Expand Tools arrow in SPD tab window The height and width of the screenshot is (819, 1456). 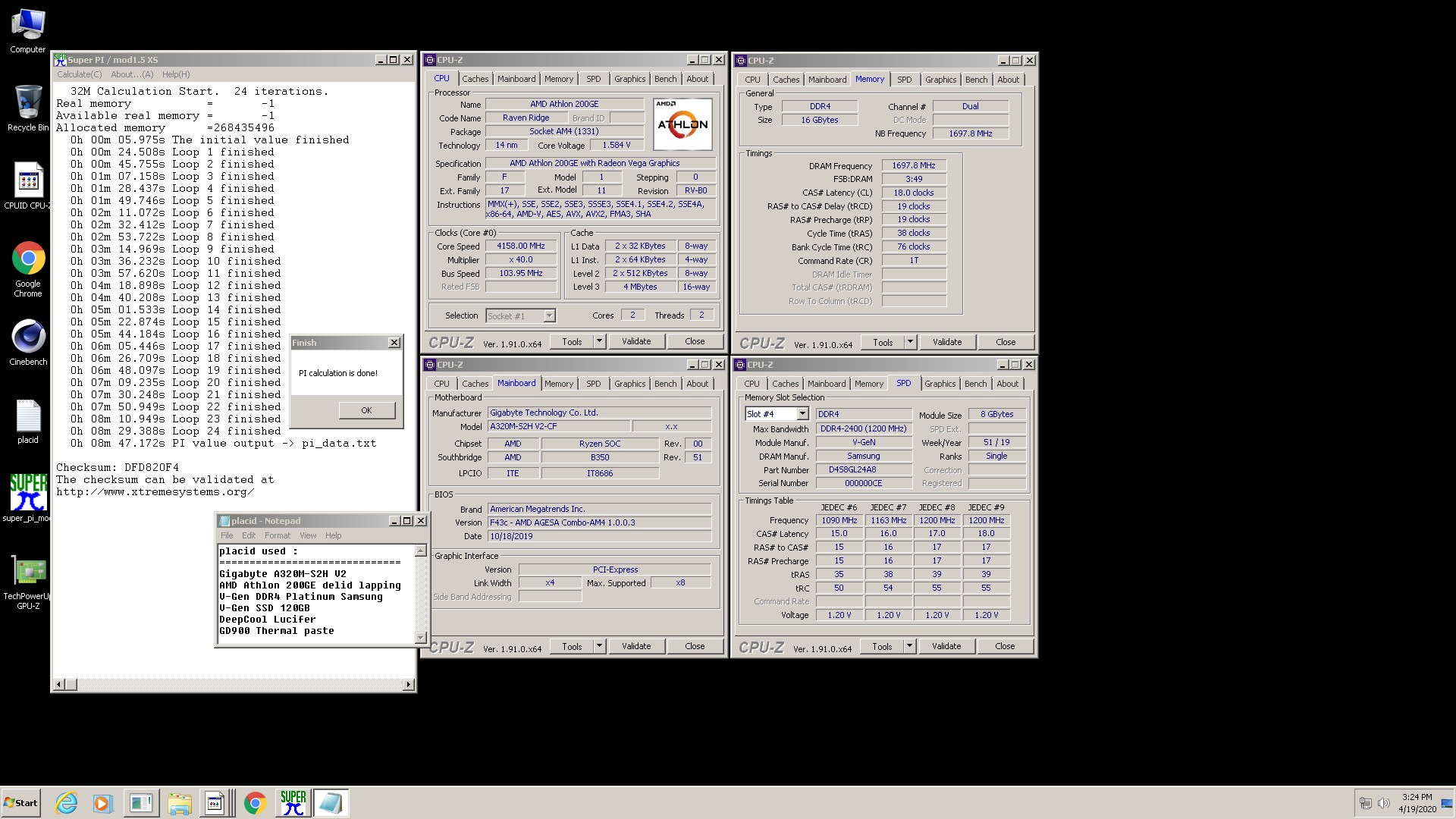[909, 647]
